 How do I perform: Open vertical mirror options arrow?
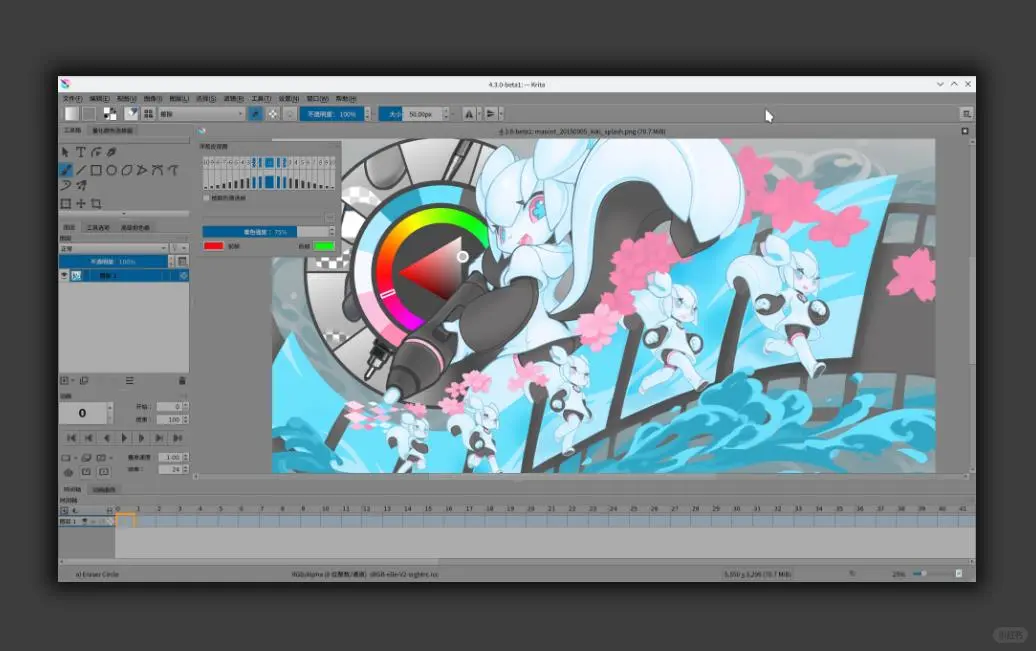(501, 114)
